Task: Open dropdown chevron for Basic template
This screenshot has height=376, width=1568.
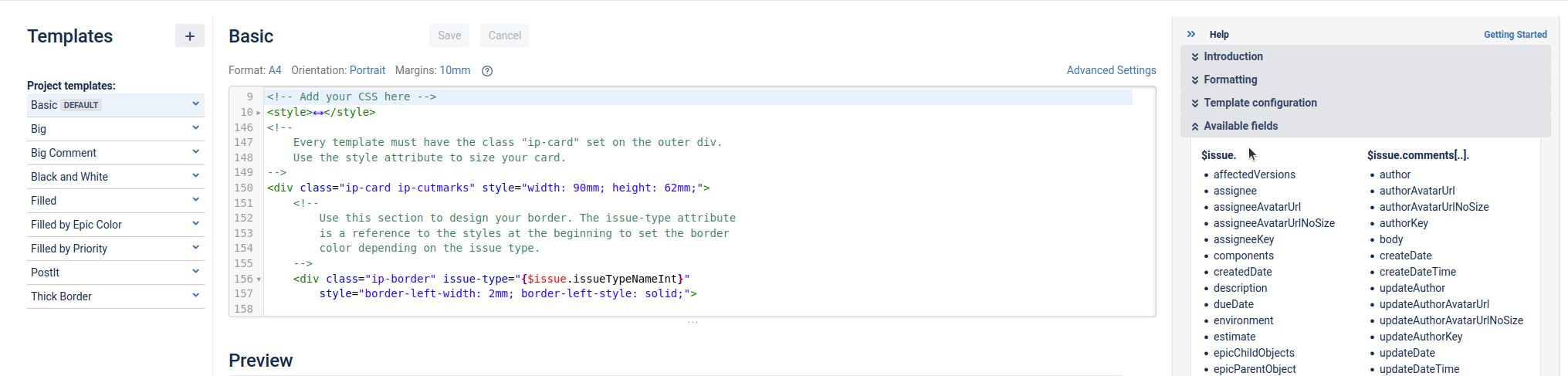Action: click(195, 104)
